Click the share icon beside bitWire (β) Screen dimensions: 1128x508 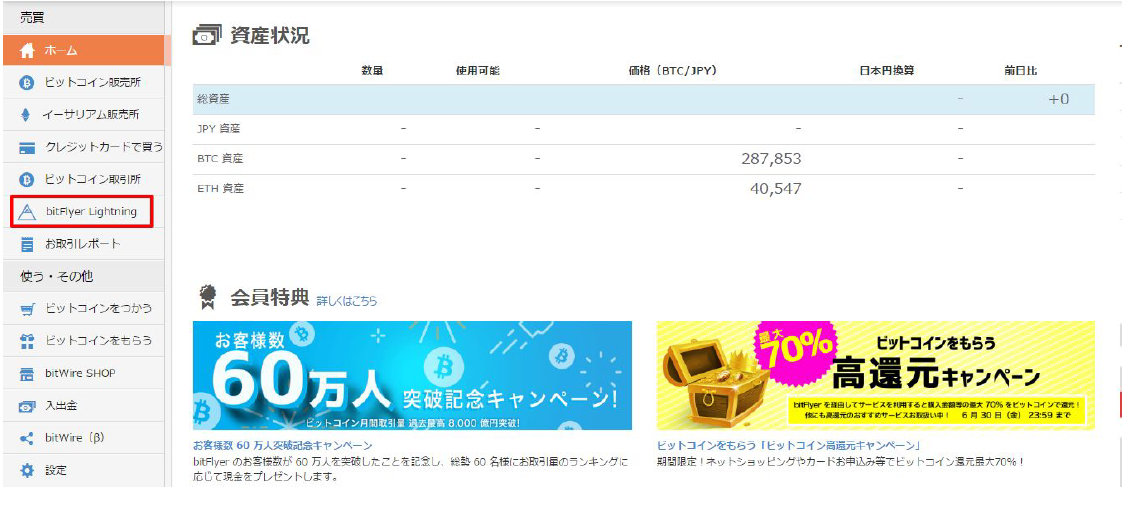coord(27,438)
